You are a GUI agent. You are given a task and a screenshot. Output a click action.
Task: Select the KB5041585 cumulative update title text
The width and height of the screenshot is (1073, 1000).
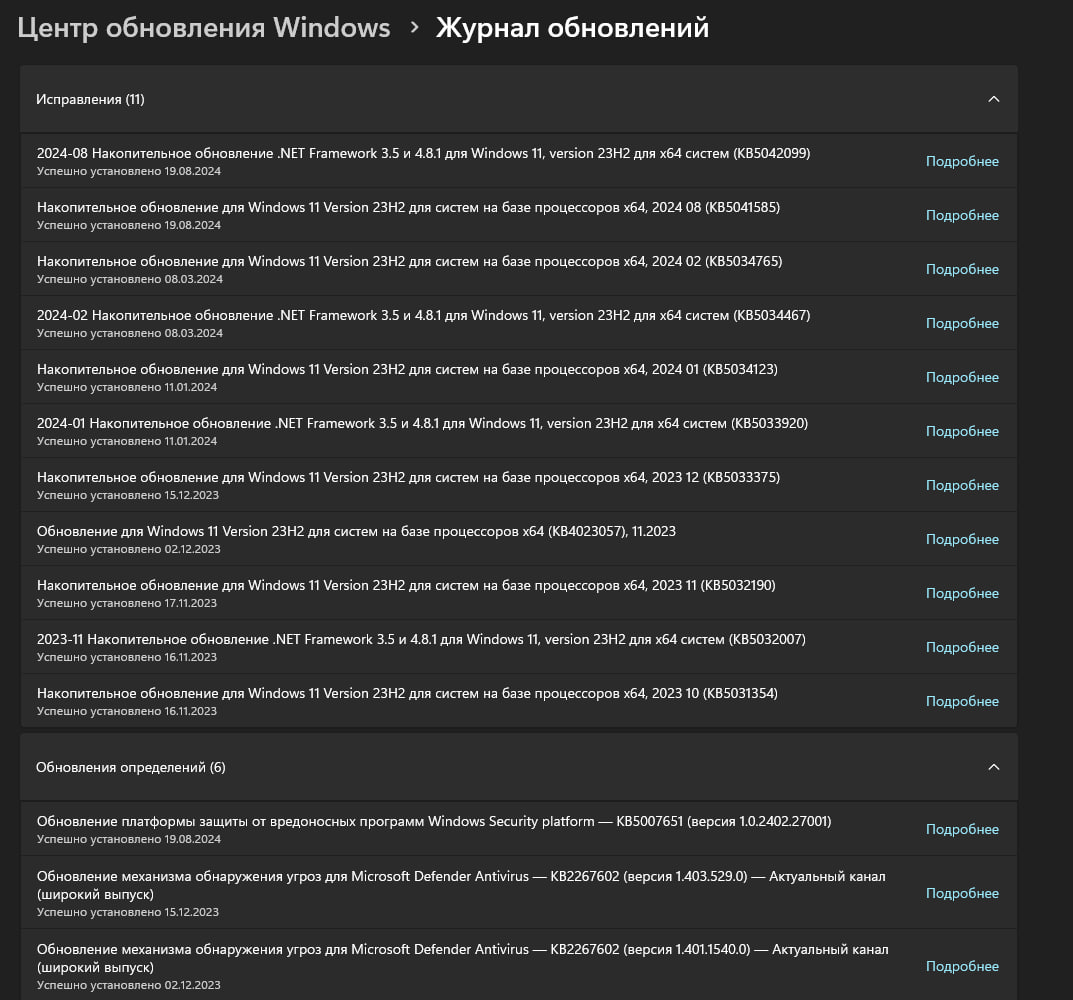[x=408, y=207]
